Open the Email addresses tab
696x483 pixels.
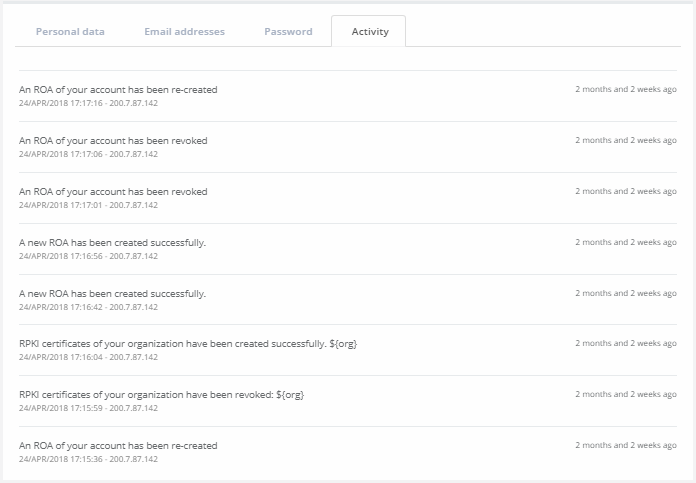tap(184, 31)
